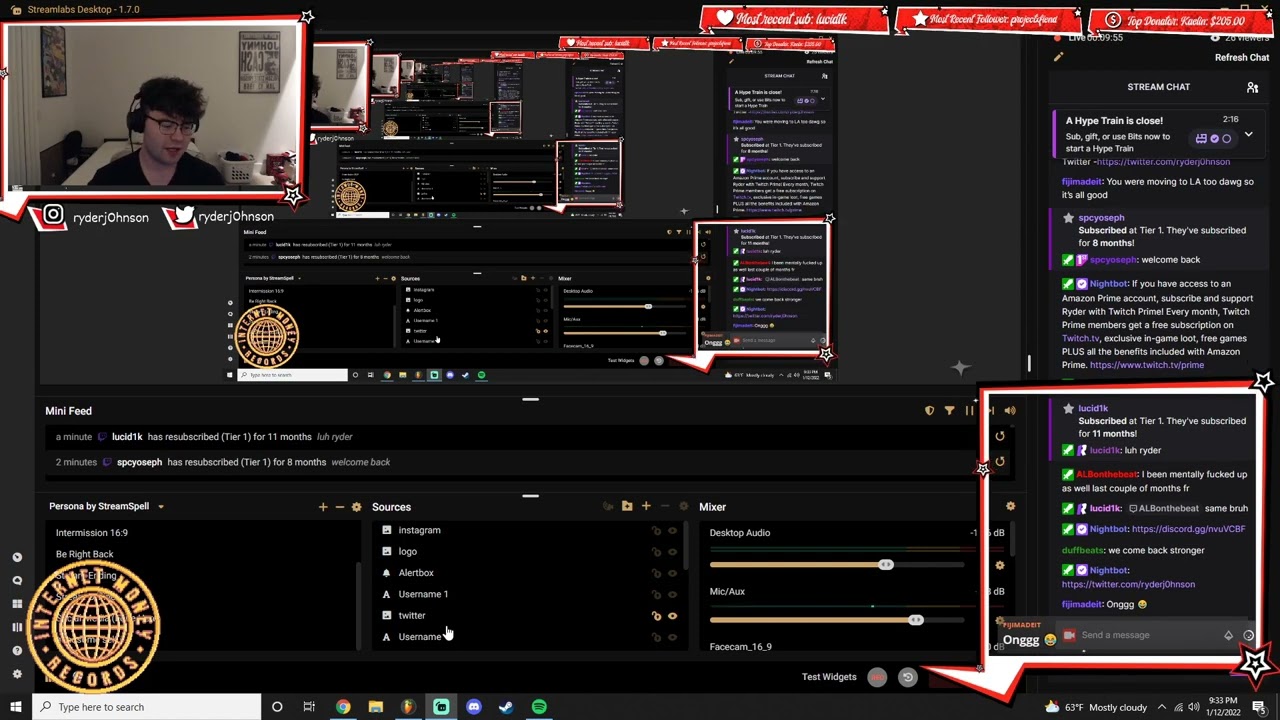This screenshot has width=1280, height=720.
Task: Mute event sounds in Mini Feed
Action: pyautogui.click(x=1009, y=411)
